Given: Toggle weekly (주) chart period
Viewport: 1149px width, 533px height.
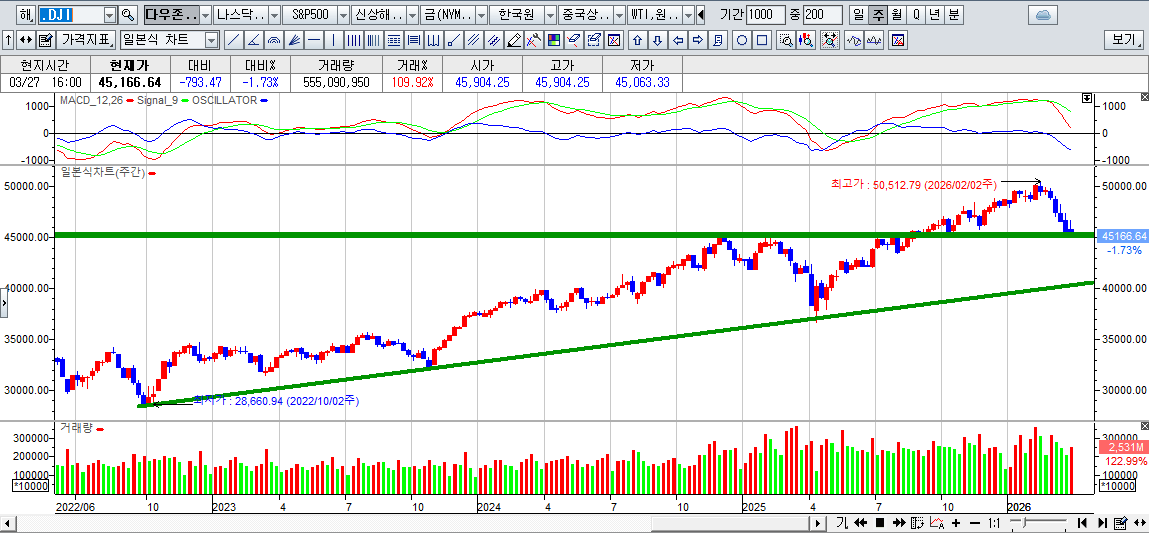Looking at the screenshot, I should (878, 15).
